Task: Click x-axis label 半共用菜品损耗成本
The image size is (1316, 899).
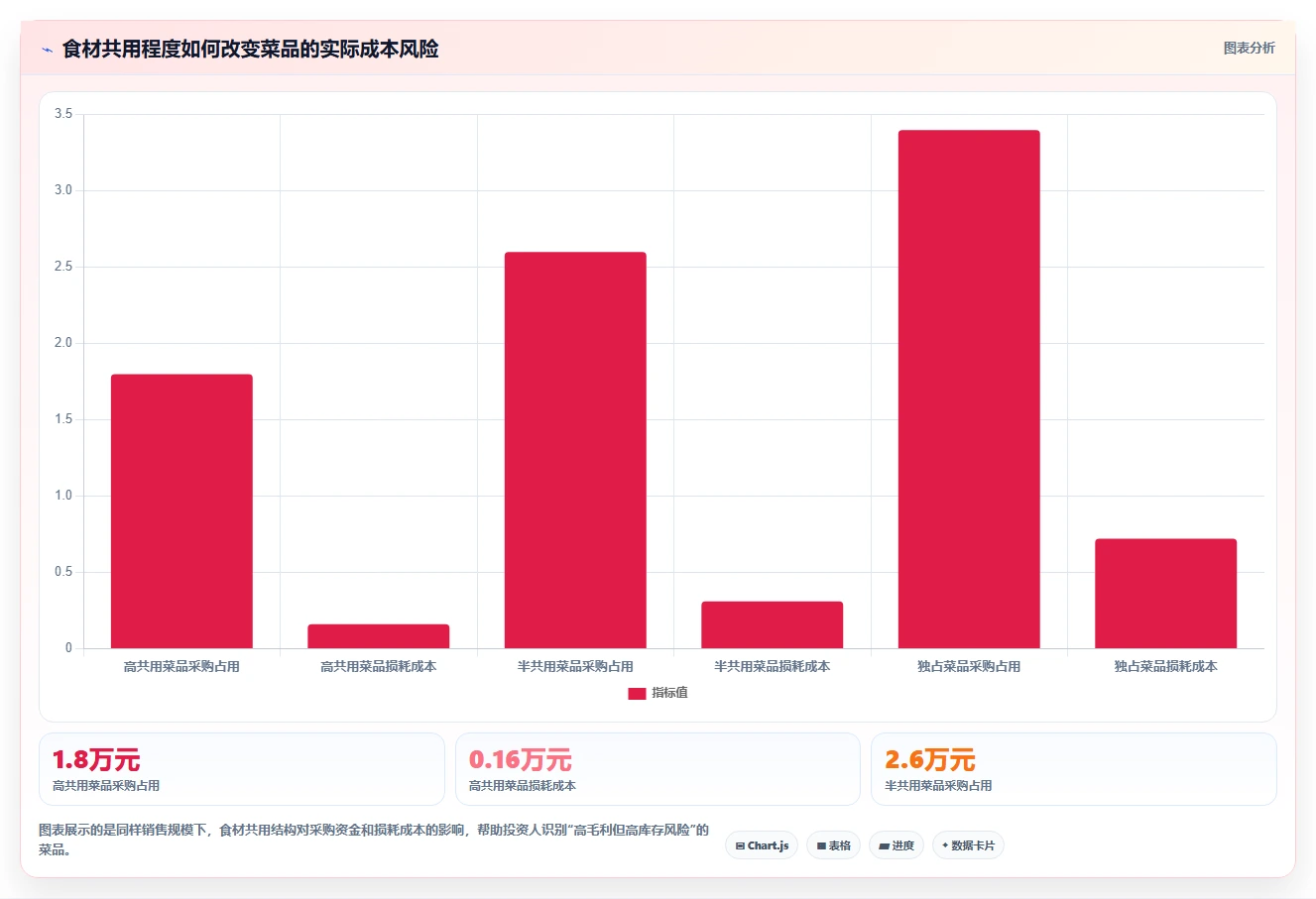Action: tap(773, 667)
